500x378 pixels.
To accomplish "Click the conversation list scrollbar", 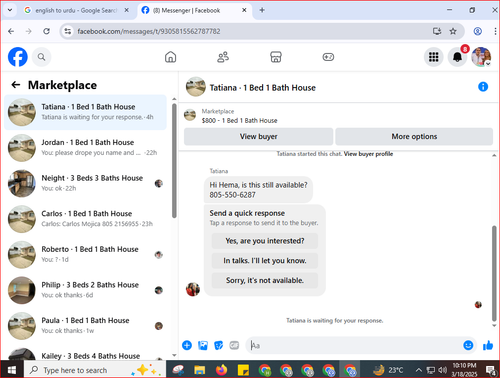I will click(174, 160).
